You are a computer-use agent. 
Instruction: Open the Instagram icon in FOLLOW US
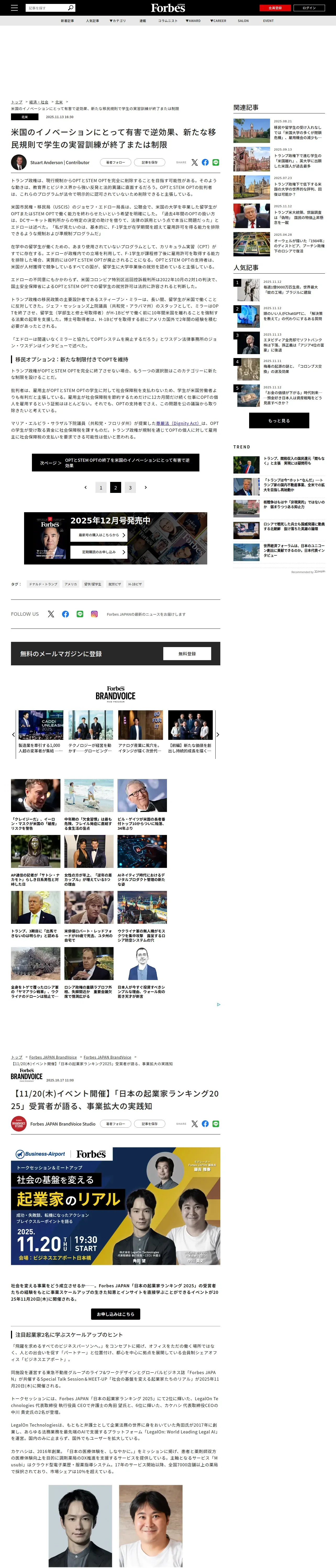click(94, 614)
